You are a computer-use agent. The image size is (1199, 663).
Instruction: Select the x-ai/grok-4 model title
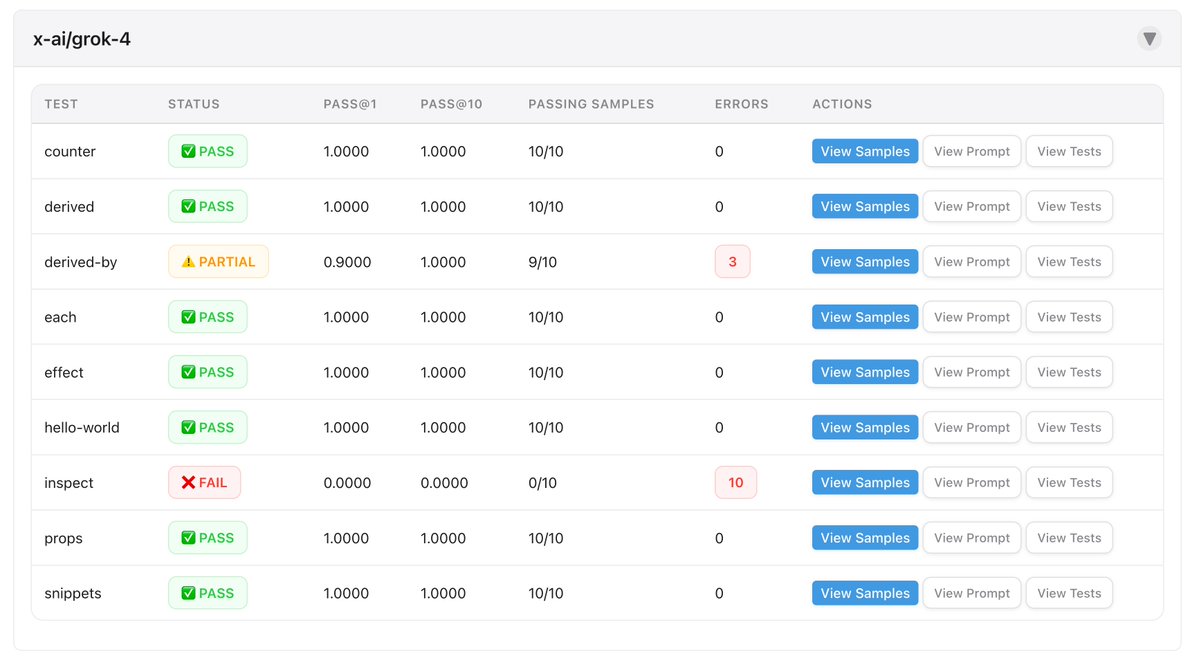point(82,39)
